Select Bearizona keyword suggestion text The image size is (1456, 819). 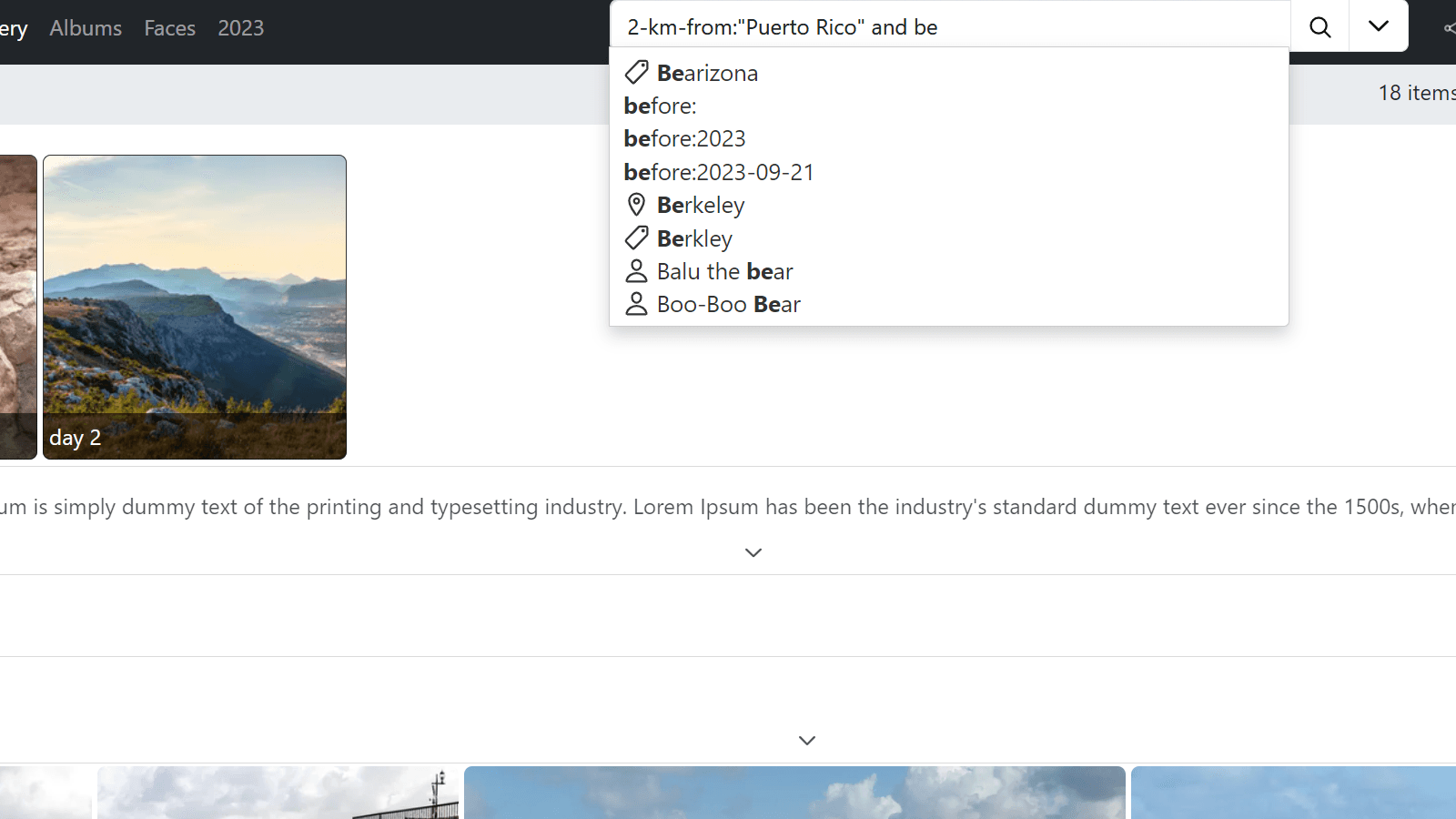coord(708,73)
